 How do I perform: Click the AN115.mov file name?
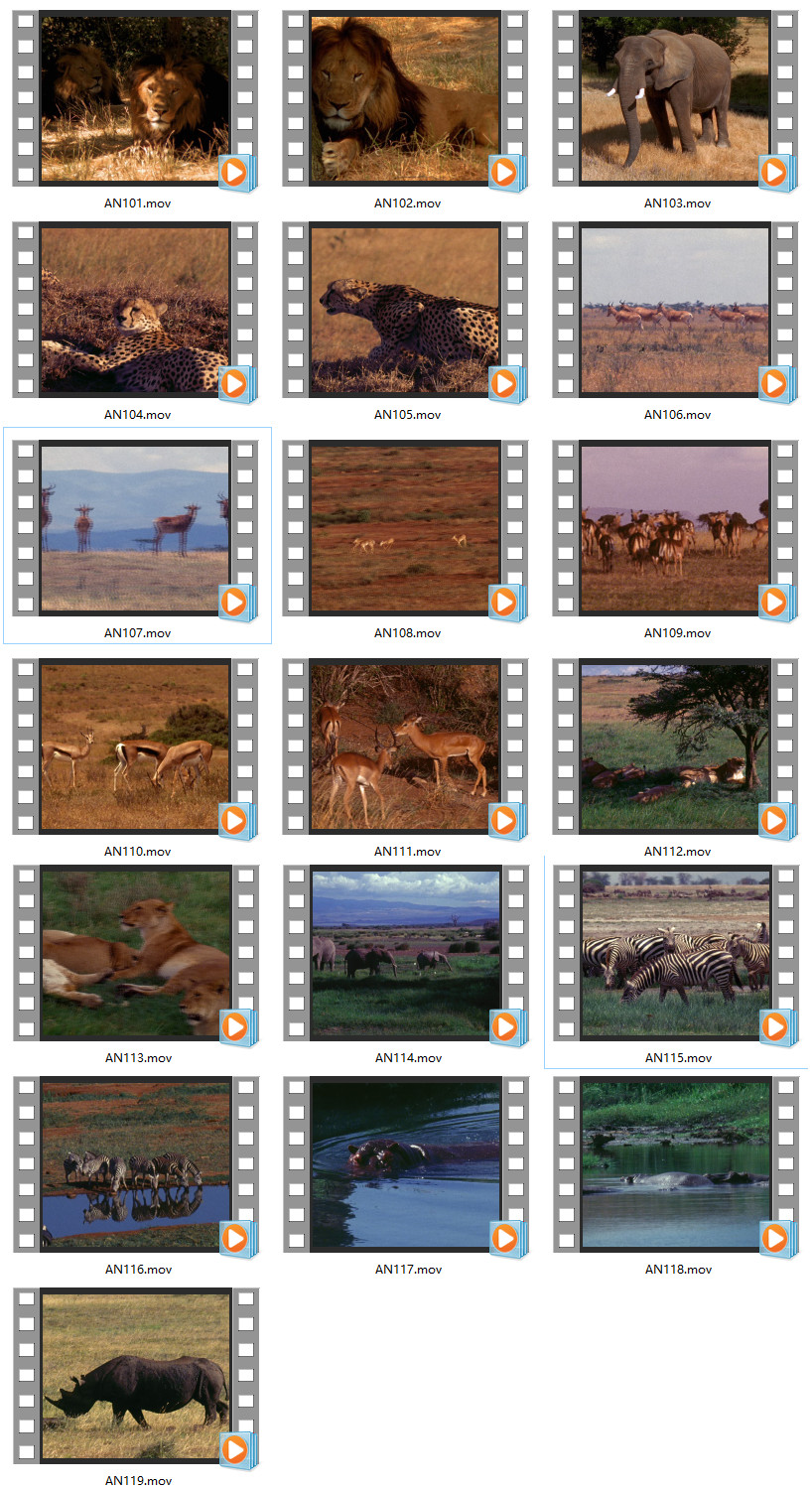pos(679,1058)
